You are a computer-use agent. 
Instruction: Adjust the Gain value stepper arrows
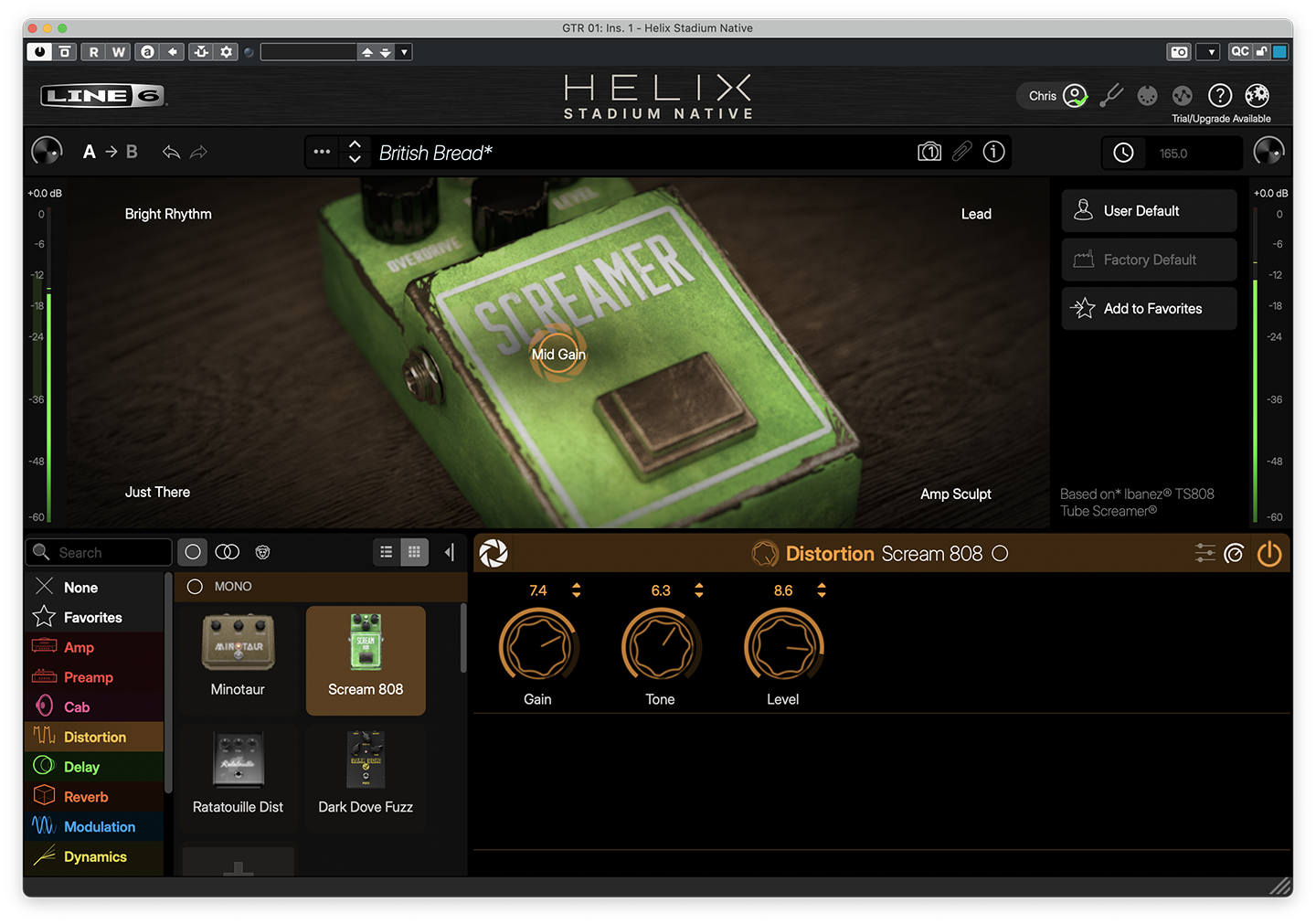click(577, 590)
